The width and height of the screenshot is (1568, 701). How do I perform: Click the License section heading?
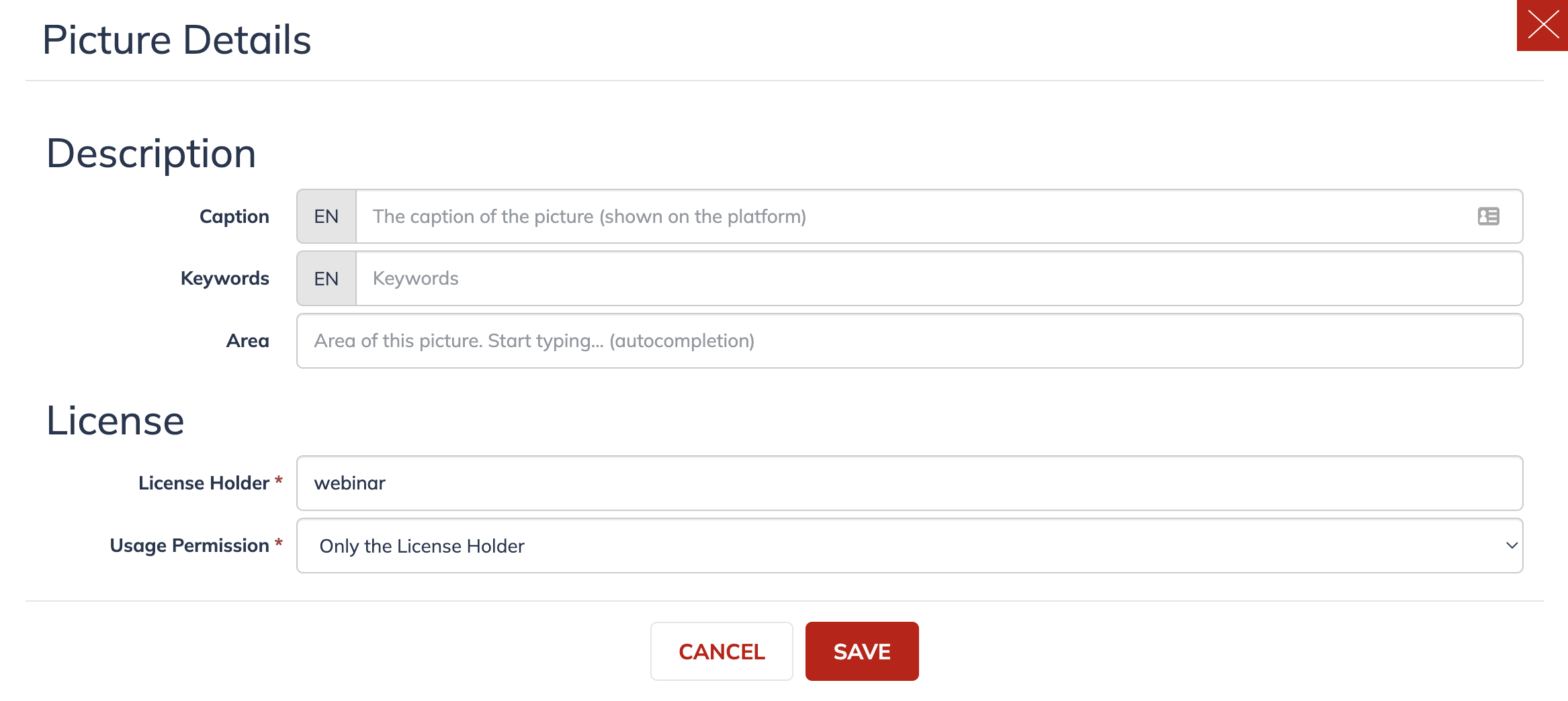(115, 421)
